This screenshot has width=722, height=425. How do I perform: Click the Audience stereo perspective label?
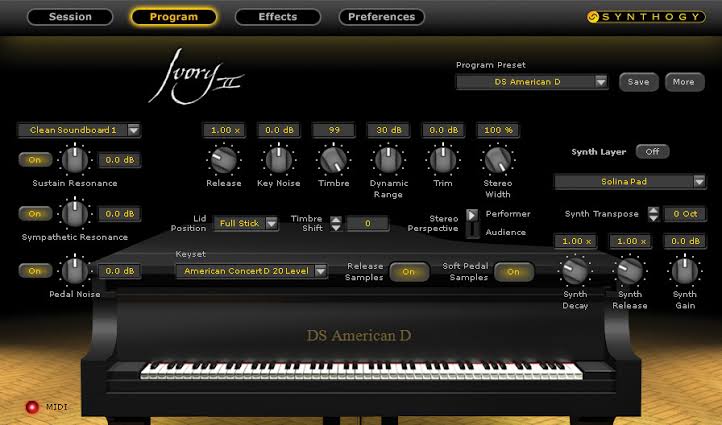pyautogui.click(x=506, y=233)
